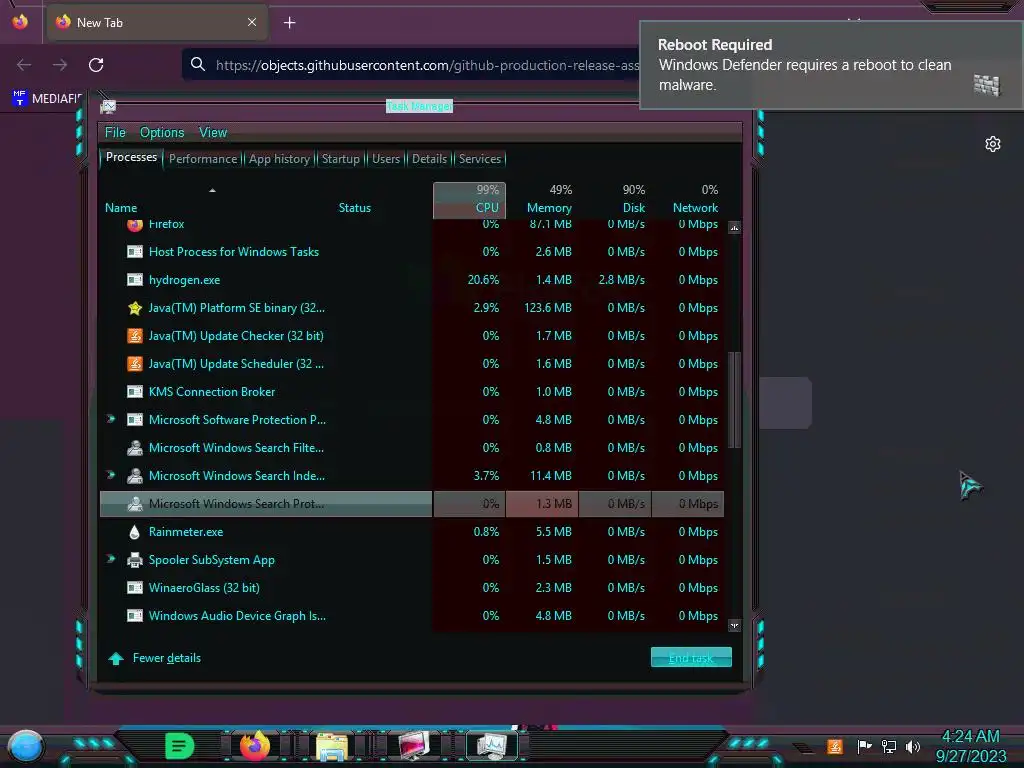Click the Java Update Checker icon
This screenshot has width=1024, height=768.
(135, 336)
